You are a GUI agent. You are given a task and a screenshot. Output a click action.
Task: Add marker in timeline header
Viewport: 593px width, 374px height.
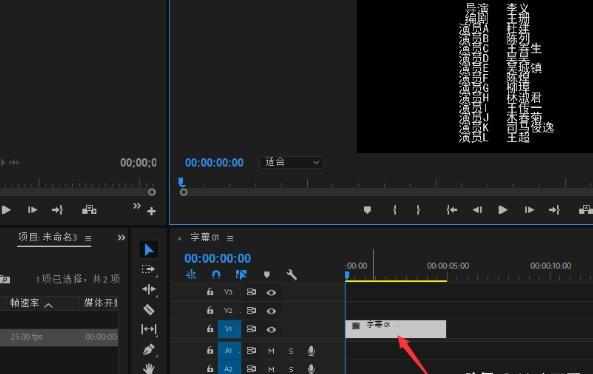point(267,275)
